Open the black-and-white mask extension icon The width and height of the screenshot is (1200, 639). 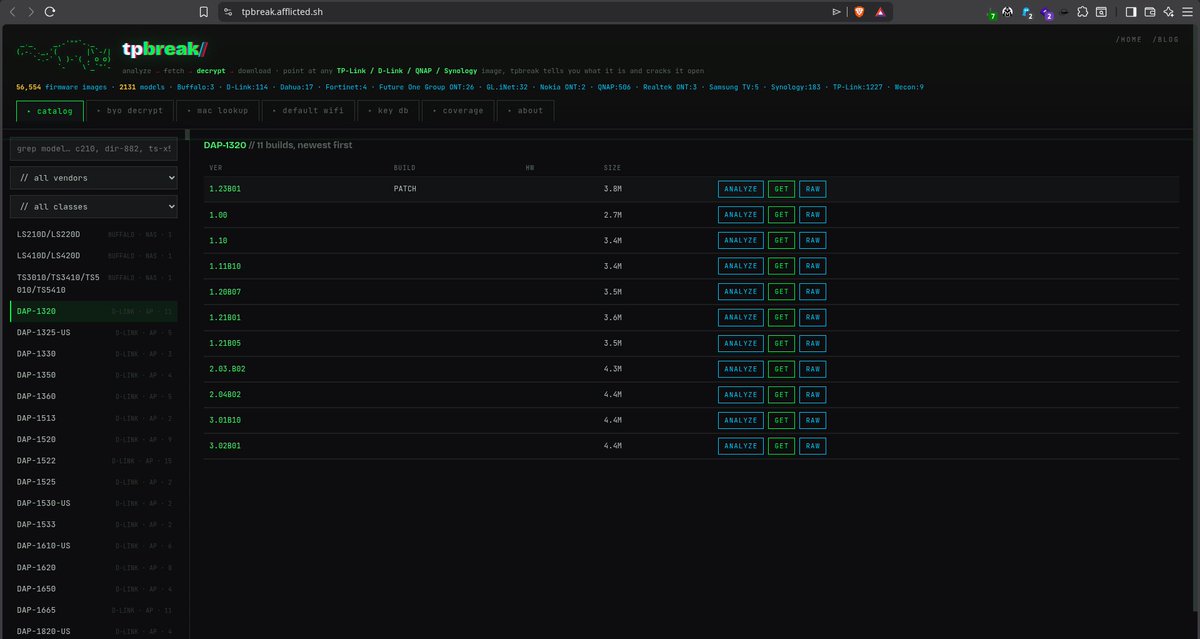(x=1008, y=12)
